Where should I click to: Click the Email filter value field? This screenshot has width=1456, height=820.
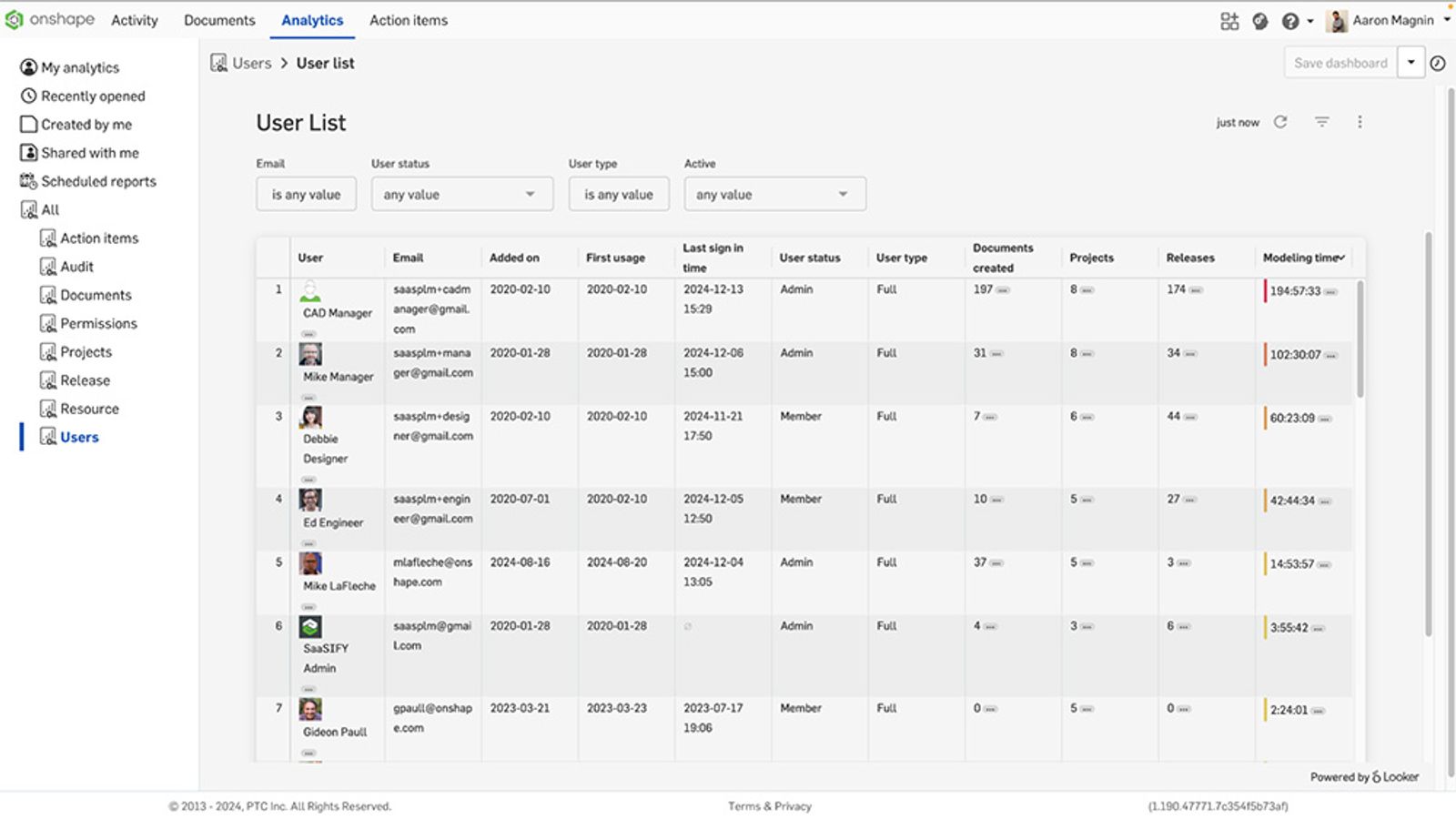[x=306, y=193]
